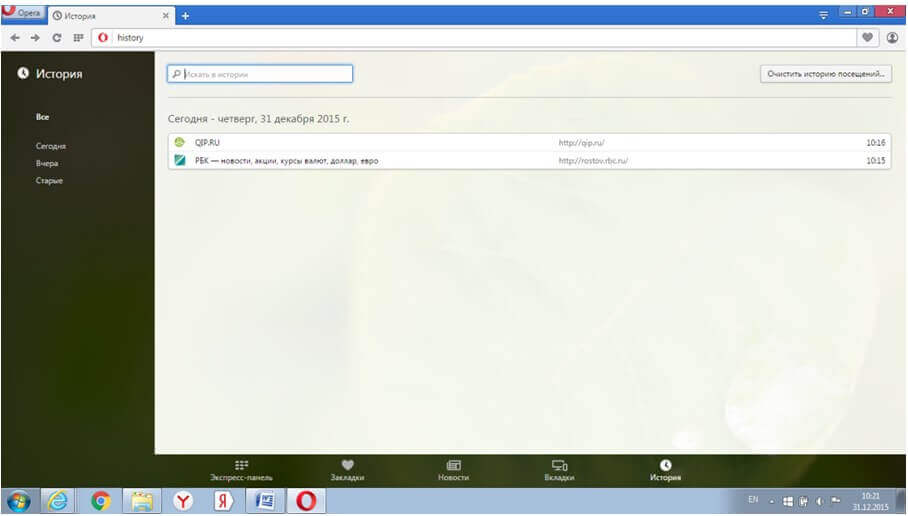Image resolution: width=908 pixels, height=516 pixels.
Task: Select Сегодня filter in sidebar
Action: coord(51,146)
